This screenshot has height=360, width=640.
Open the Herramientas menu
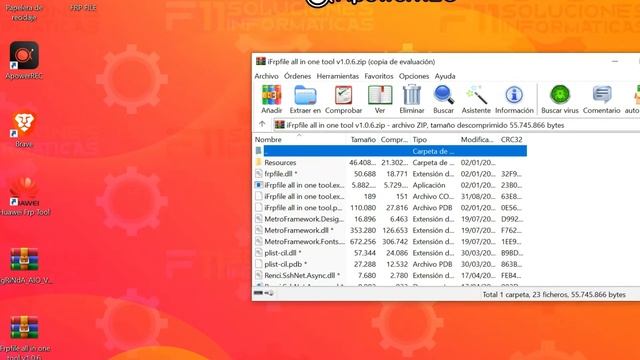pos(338,76)
